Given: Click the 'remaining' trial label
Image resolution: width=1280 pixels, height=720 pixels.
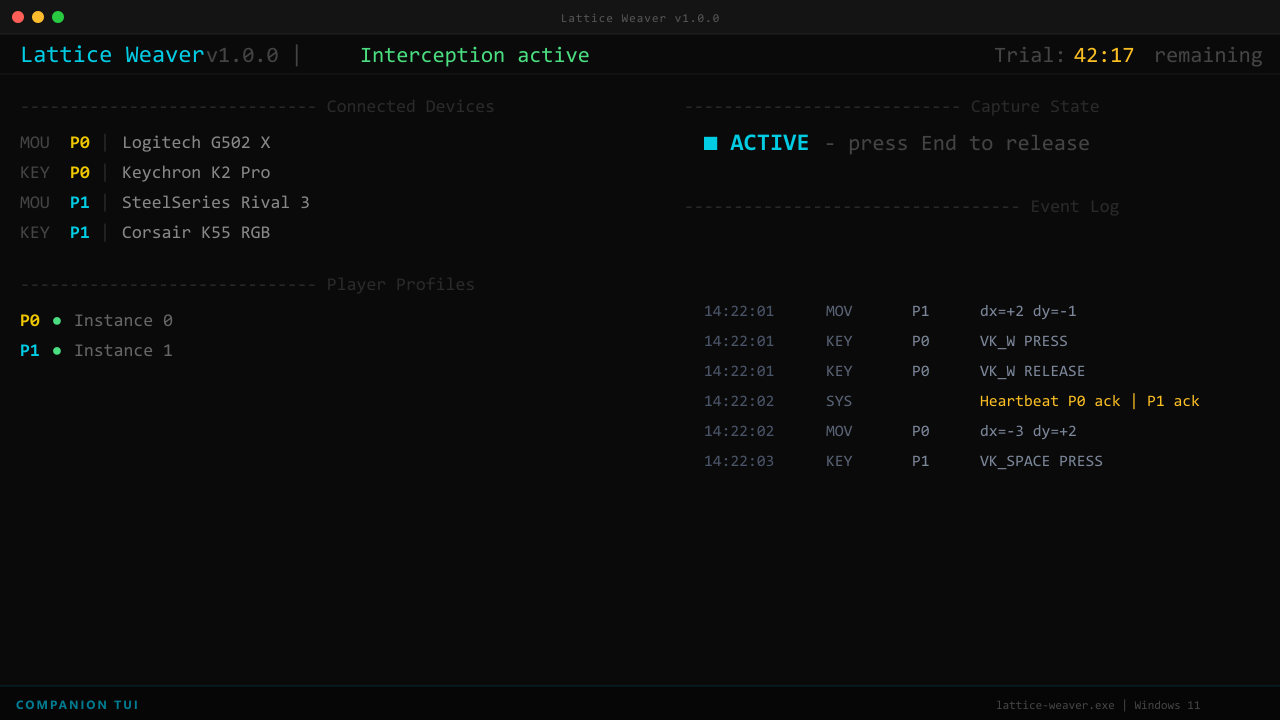Looking at the screenshot, I should coord(1208,55).
